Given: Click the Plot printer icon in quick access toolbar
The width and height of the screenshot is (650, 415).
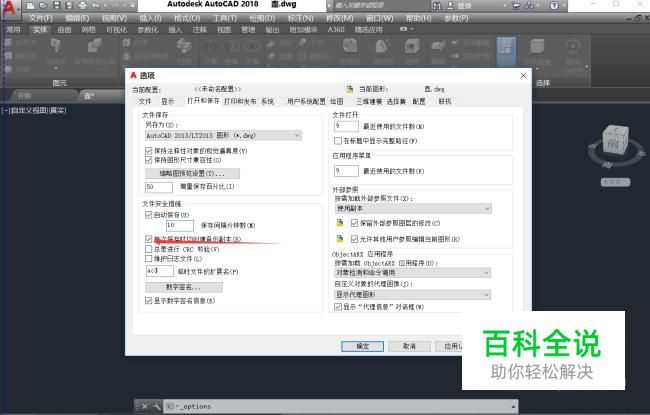Looking at the screenshot, I should [82, 5].
